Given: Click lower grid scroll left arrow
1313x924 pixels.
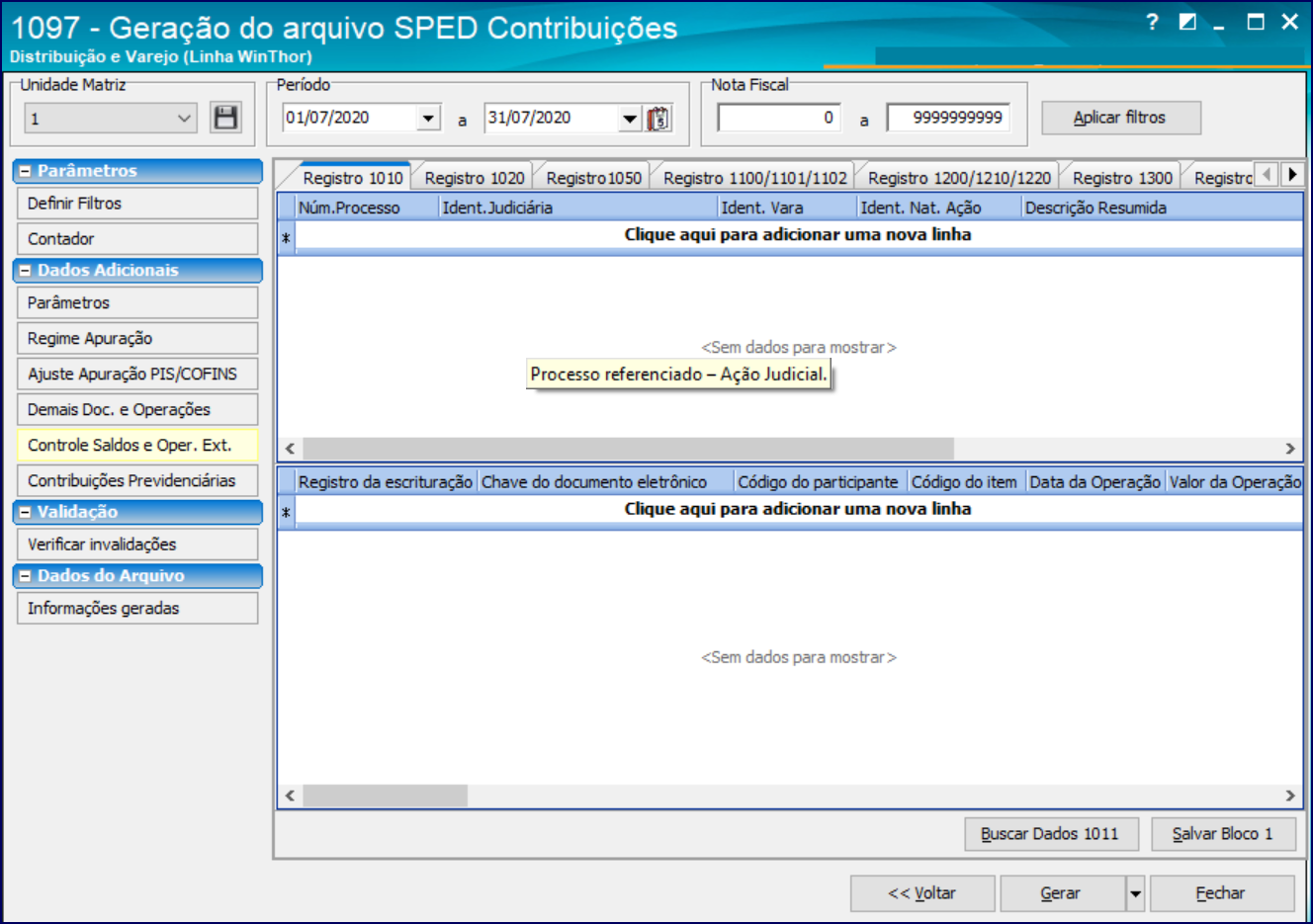Looking at the screenshot, I should [290, 796].
